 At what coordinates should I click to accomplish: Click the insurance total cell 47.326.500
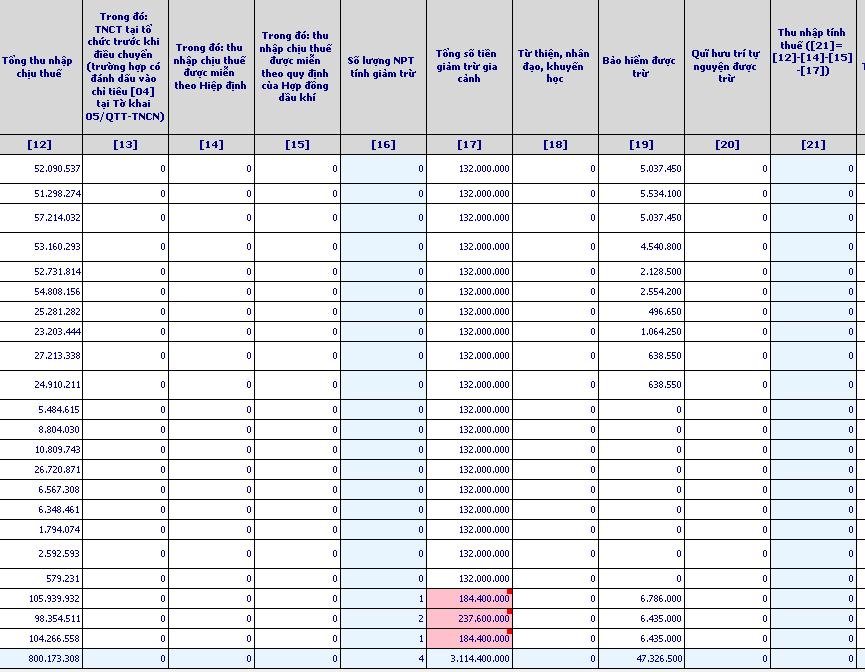coord(641,659)
